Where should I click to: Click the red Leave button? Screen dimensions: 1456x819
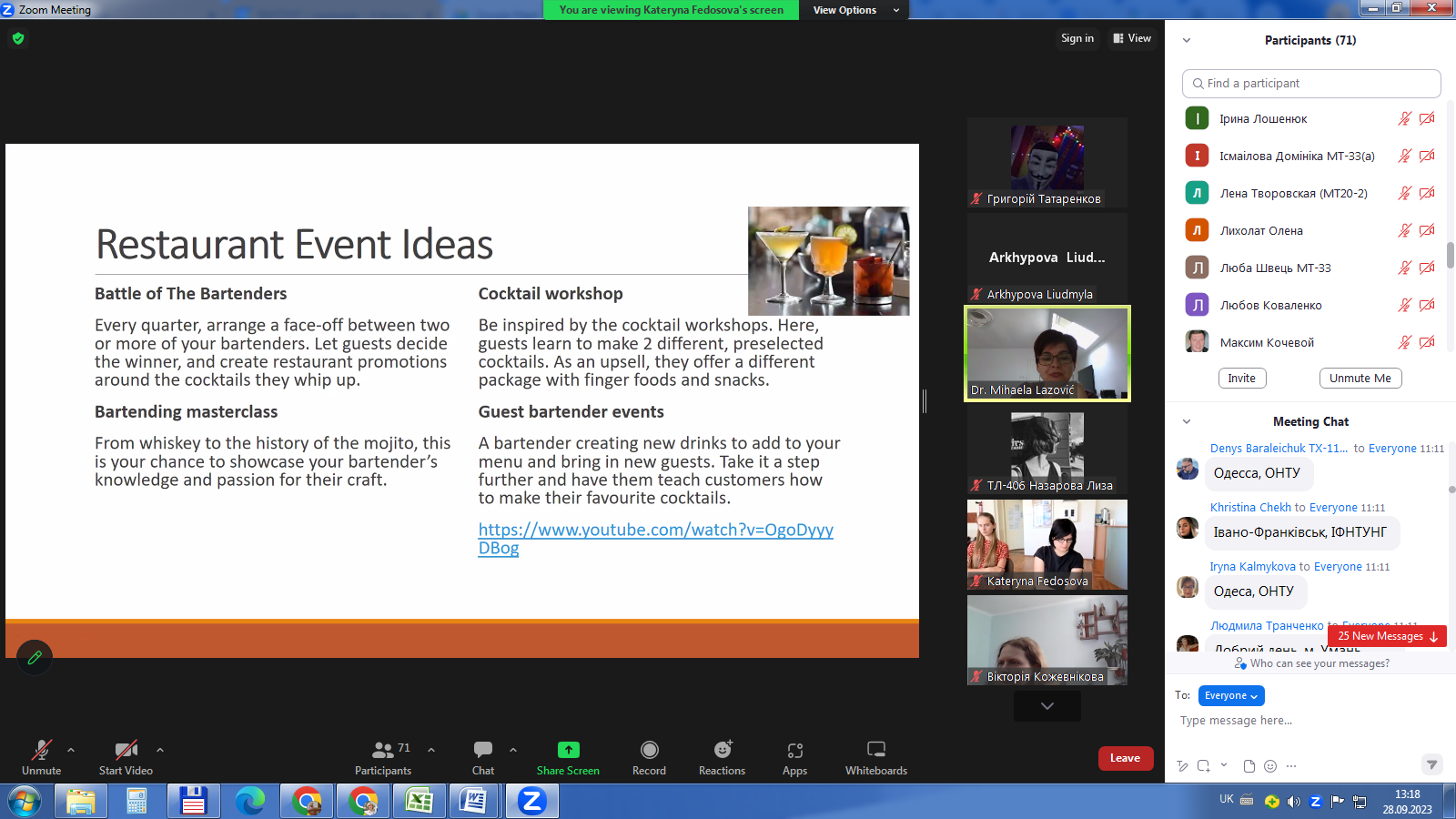click(x=1125, y=758)
